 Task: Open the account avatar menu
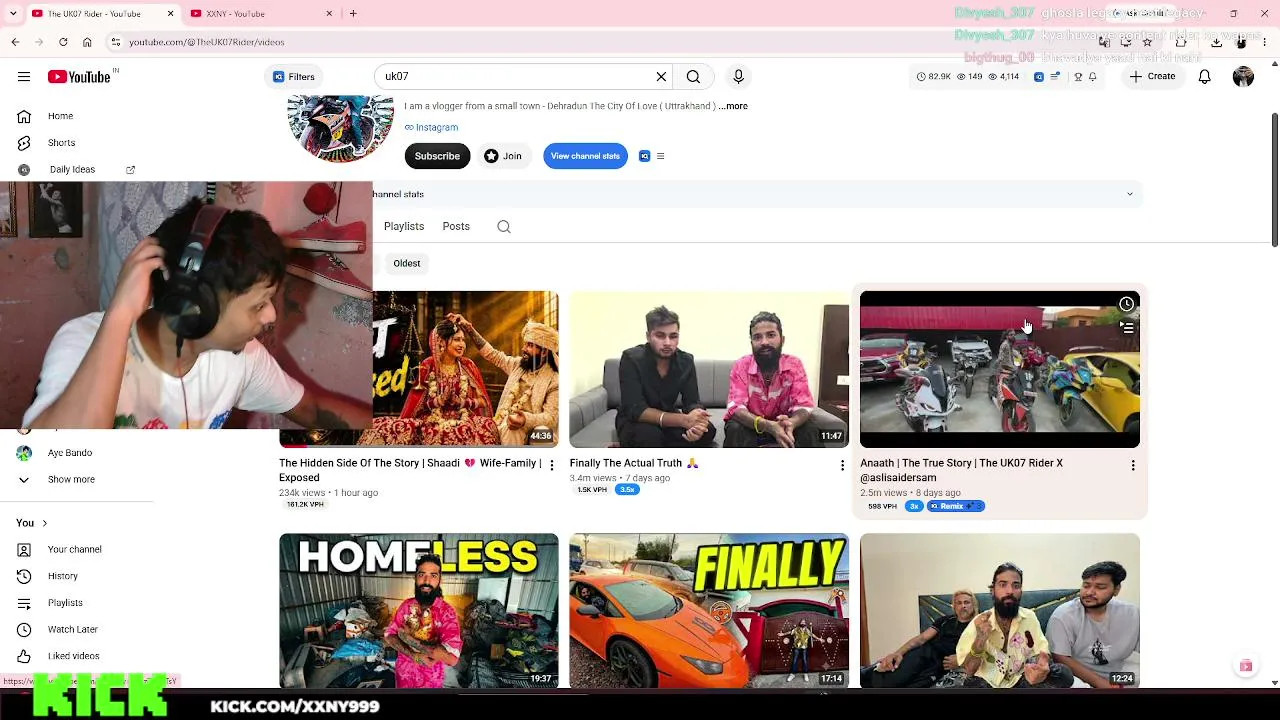pos(1243,77)
